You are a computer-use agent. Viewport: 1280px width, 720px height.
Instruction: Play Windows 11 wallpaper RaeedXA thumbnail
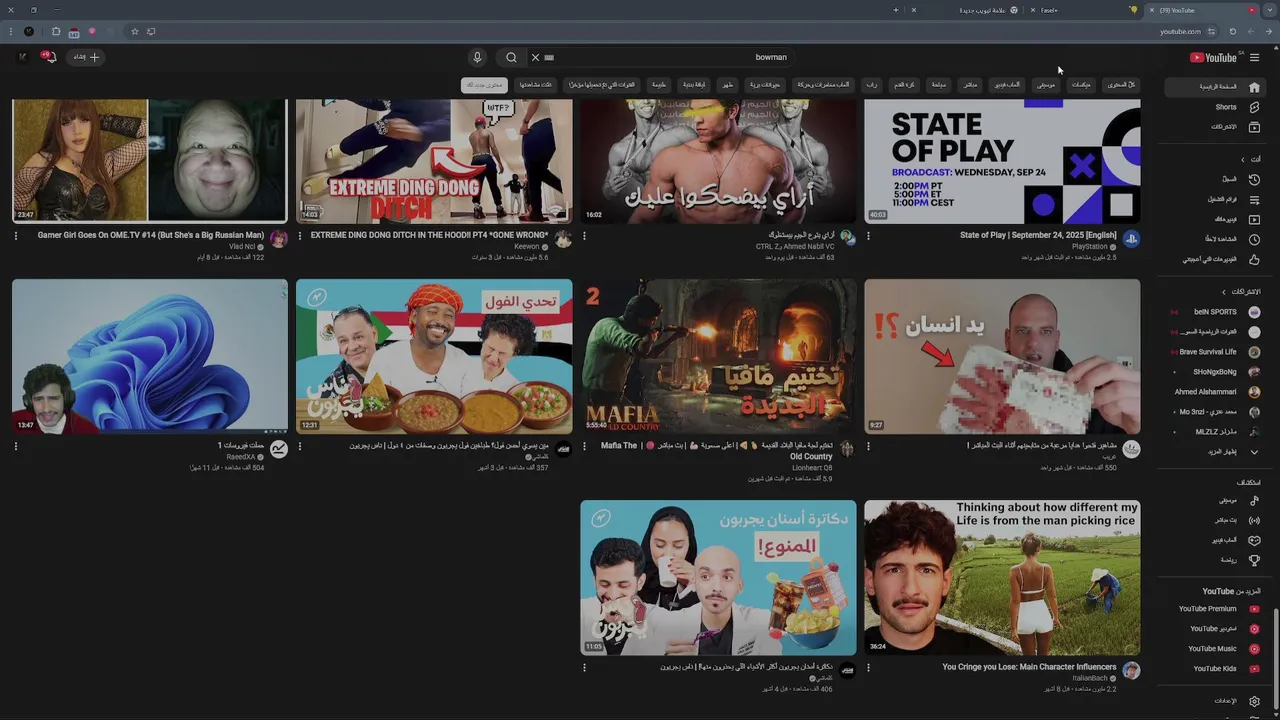pos(150,356)
